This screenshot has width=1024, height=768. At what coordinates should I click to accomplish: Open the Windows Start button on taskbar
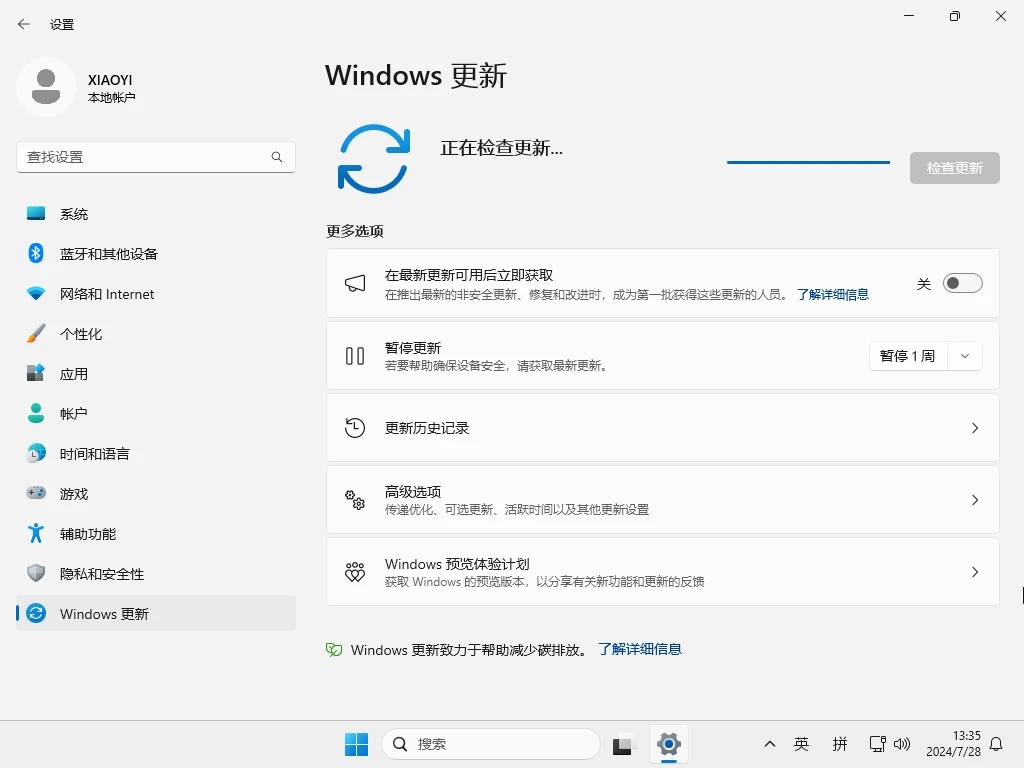[x=356, y=744]
